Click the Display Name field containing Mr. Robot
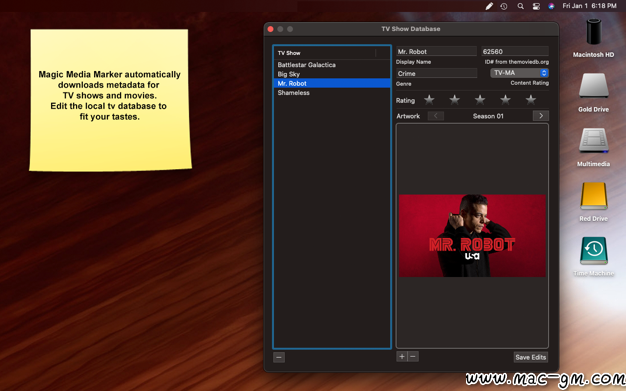This screenshot has height=391, width=626. pos(436,52)
